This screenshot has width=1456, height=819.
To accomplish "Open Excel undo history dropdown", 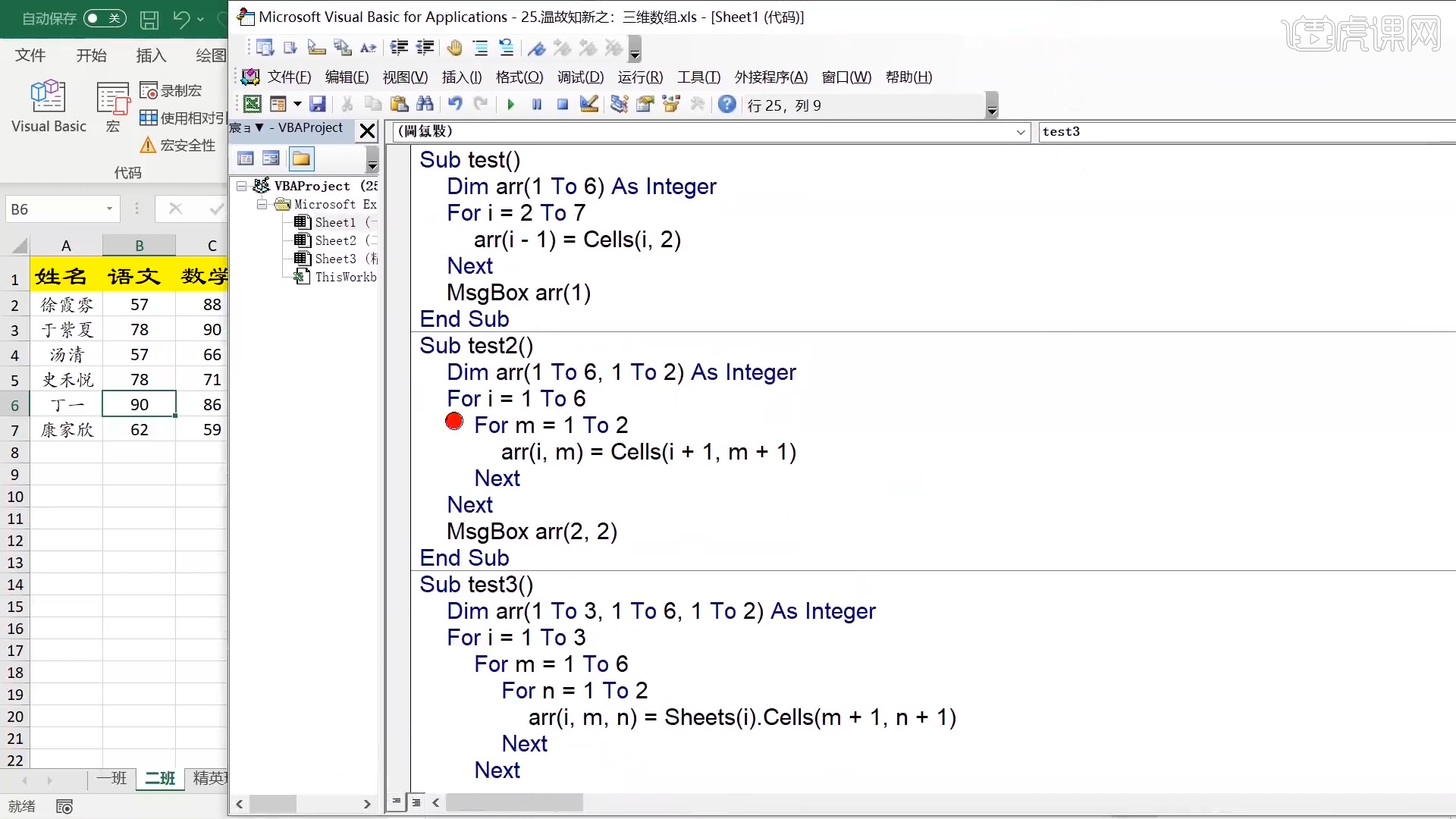I will (x=200, y=19).
